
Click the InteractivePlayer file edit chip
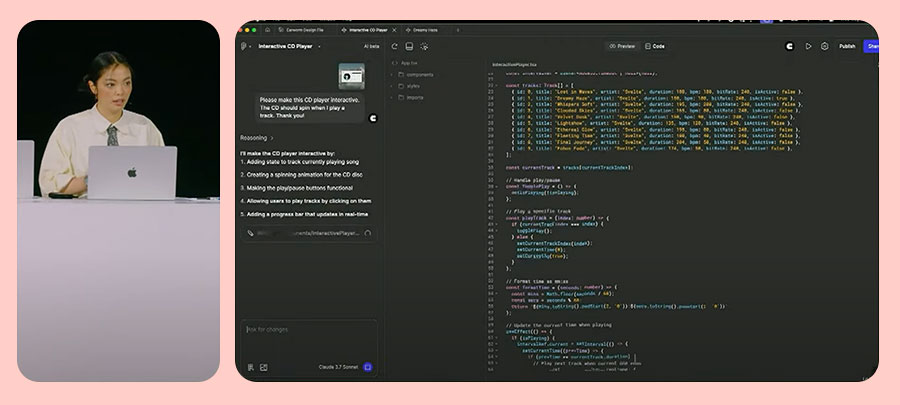[309, 233]
